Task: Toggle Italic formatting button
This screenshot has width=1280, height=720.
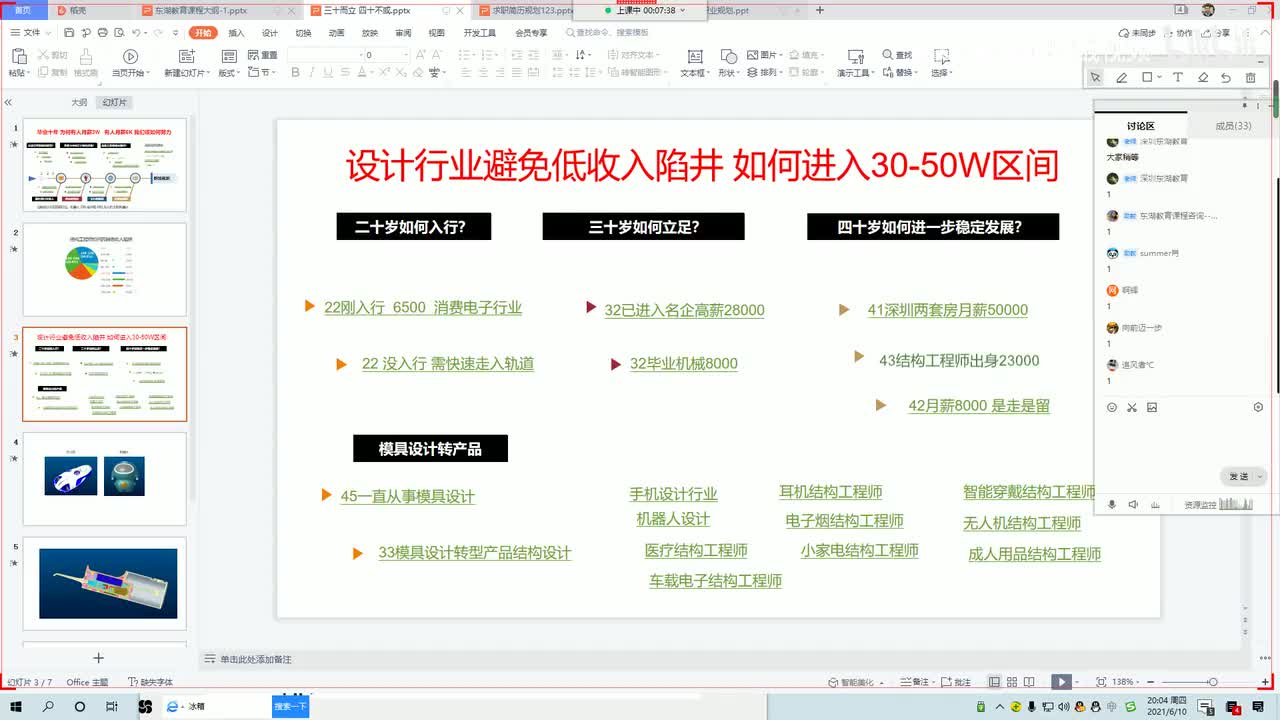Action: pyautogui.click(x=311, y=73)
